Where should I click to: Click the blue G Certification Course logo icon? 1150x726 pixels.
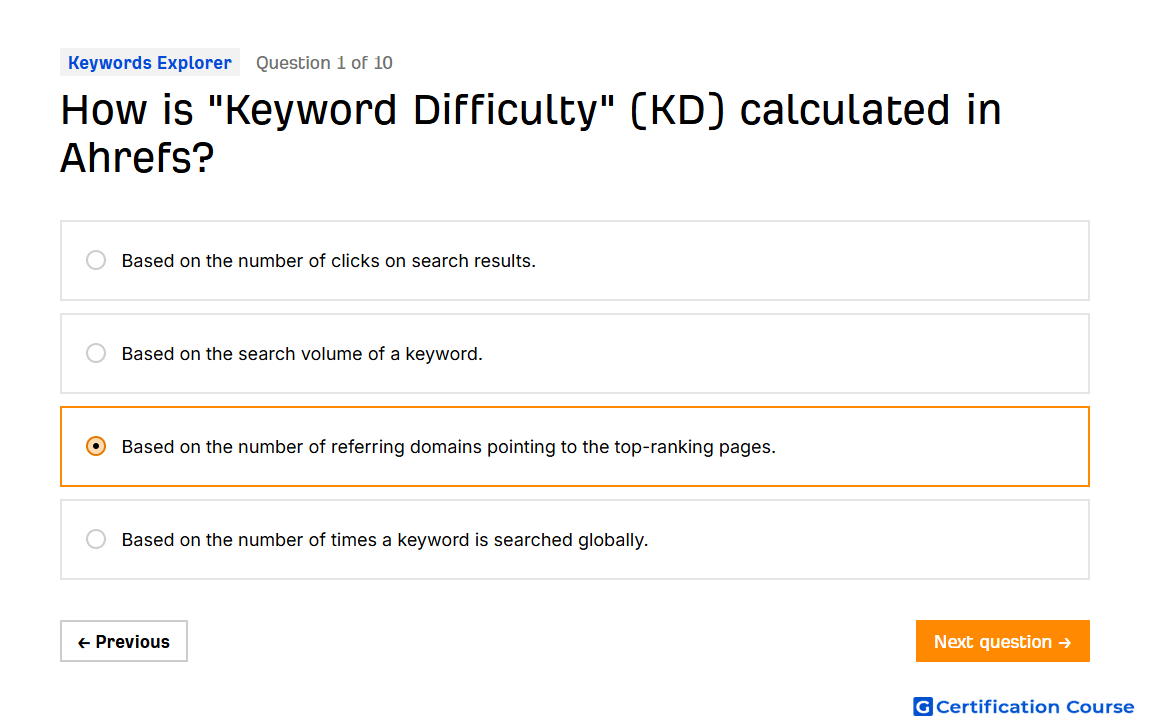point(922,706)
